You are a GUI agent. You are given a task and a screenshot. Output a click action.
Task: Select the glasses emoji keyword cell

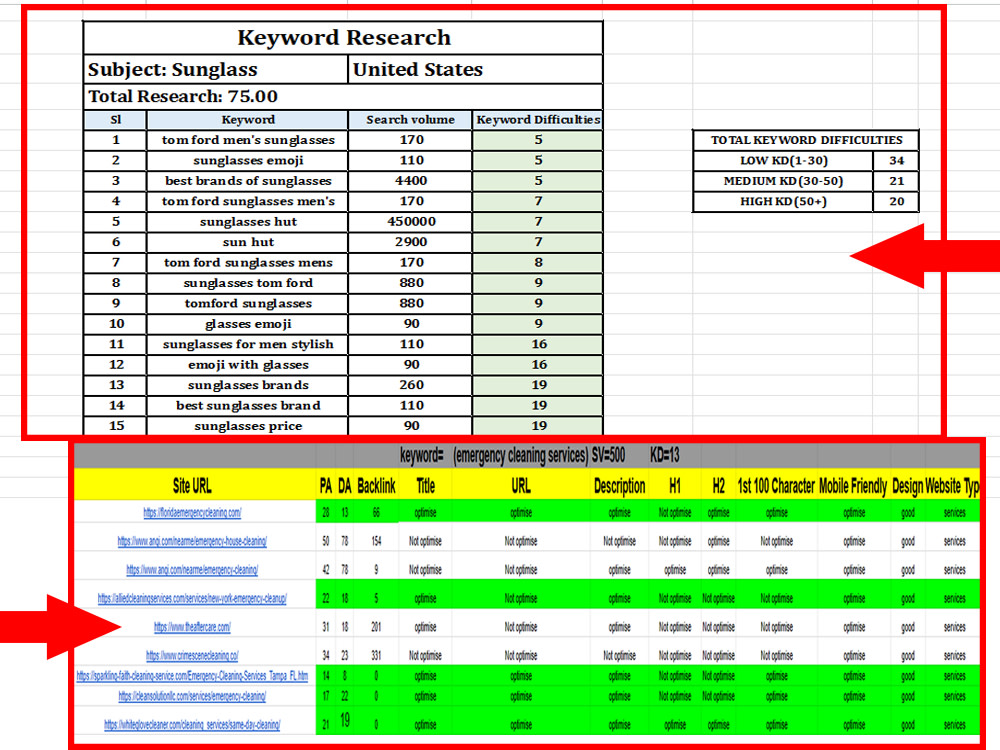(x=248, y=324)
